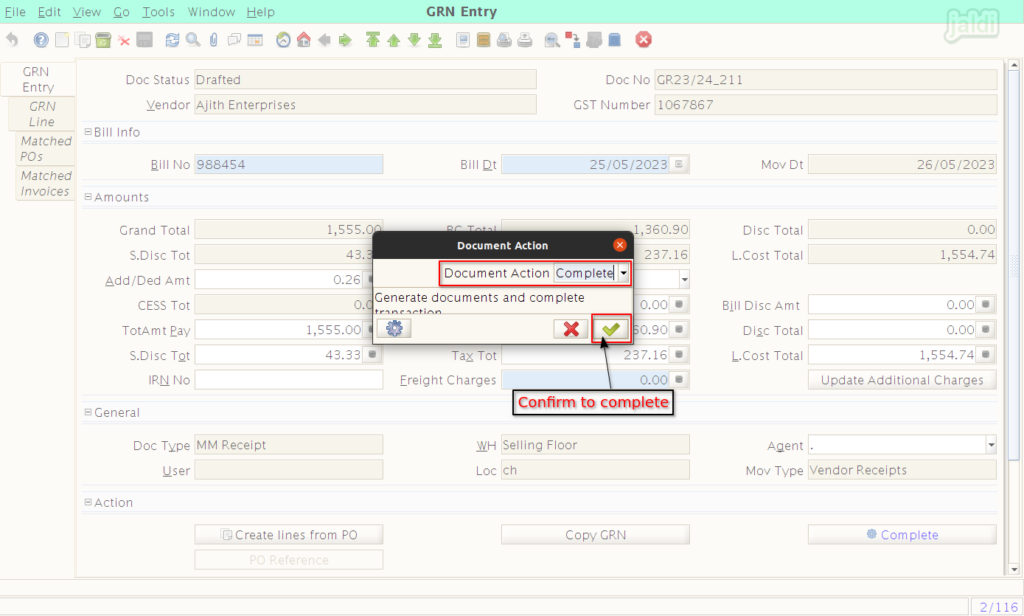Click the Attachment paperclip icon

point(214,40)
